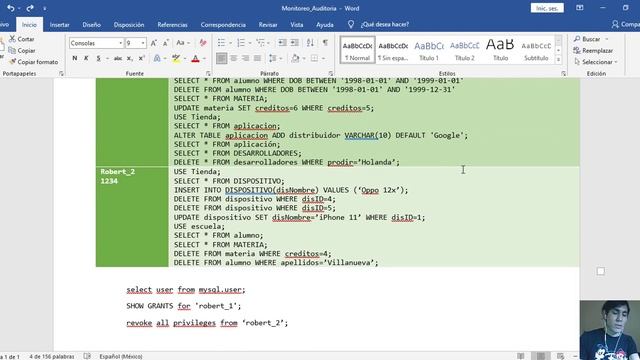The width and height of the screenshot is (640, 360).
Task: Switch to the Disposición tab
Action: pos(129,25)
